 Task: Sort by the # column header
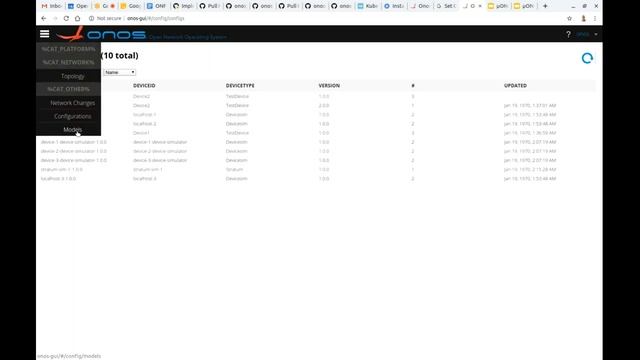click(413, 86)
